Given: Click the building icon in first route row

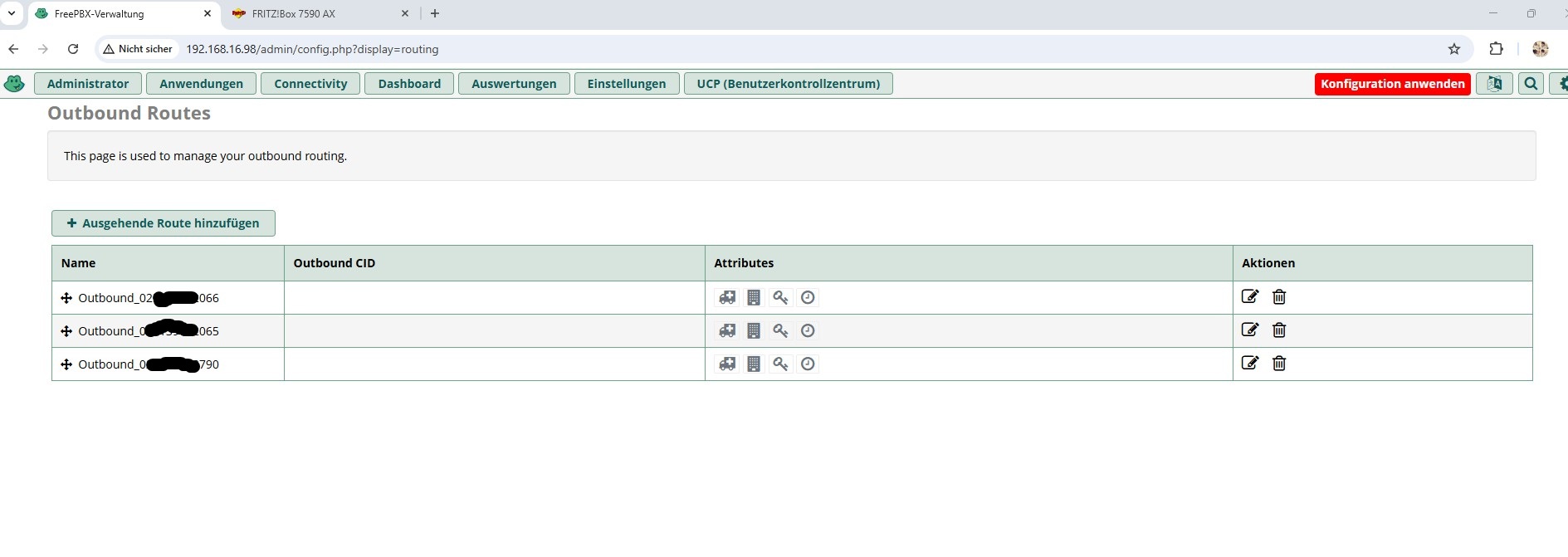Looking at the screenshot, I should pos(754,297).
